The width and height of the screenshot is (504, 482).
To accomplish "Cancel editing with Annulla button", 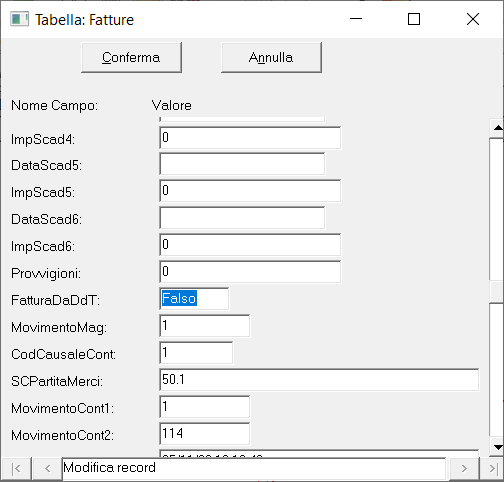I will [271, 57].
